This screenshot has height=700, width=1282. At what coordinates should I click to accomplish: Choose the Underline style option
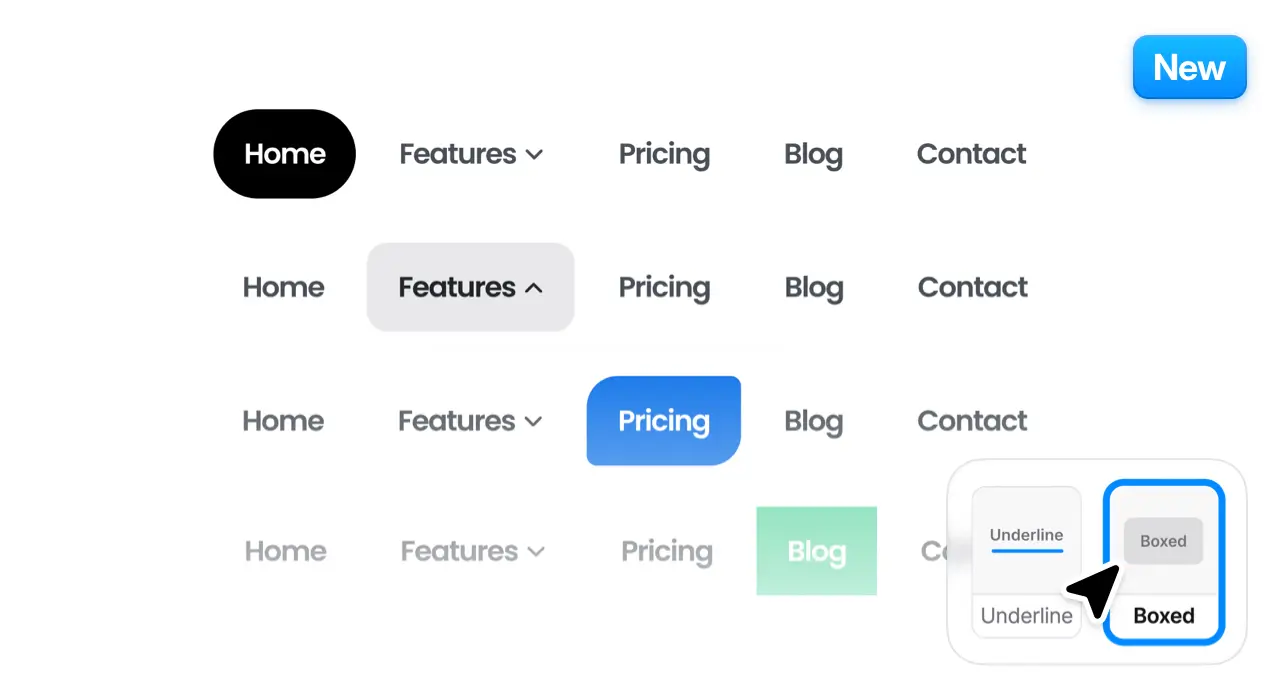(1026, 616)
